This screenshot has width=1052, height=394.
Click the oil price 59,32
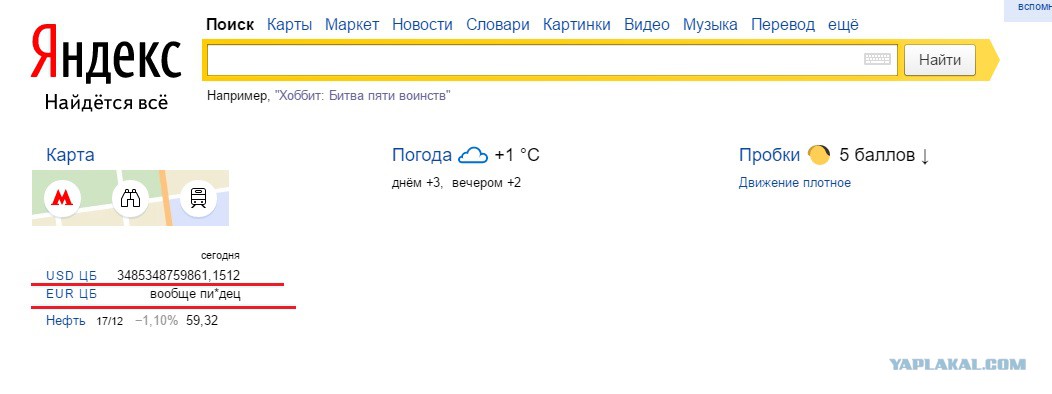coord(202,321)
